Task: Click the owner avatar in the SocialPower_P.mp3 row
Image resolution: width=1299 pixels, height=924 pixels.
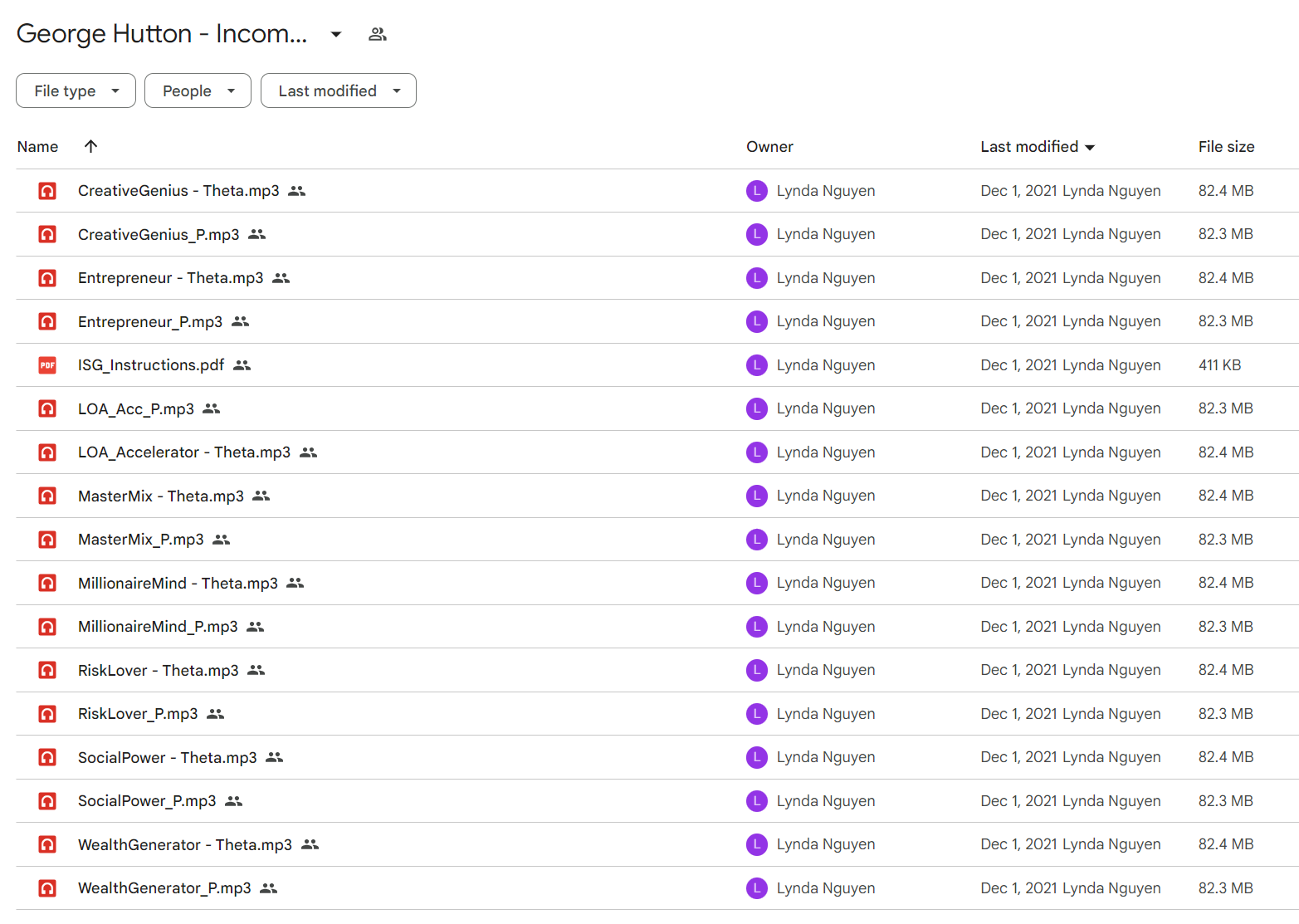Action: click(756, 801)
